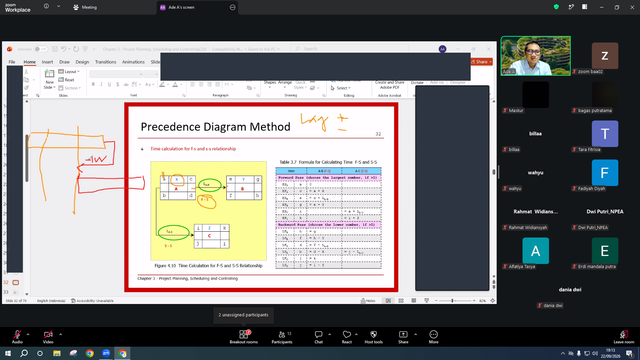640x360 pixels.
Task: Click Reset slide button
Action: click(x=67, y=80)
